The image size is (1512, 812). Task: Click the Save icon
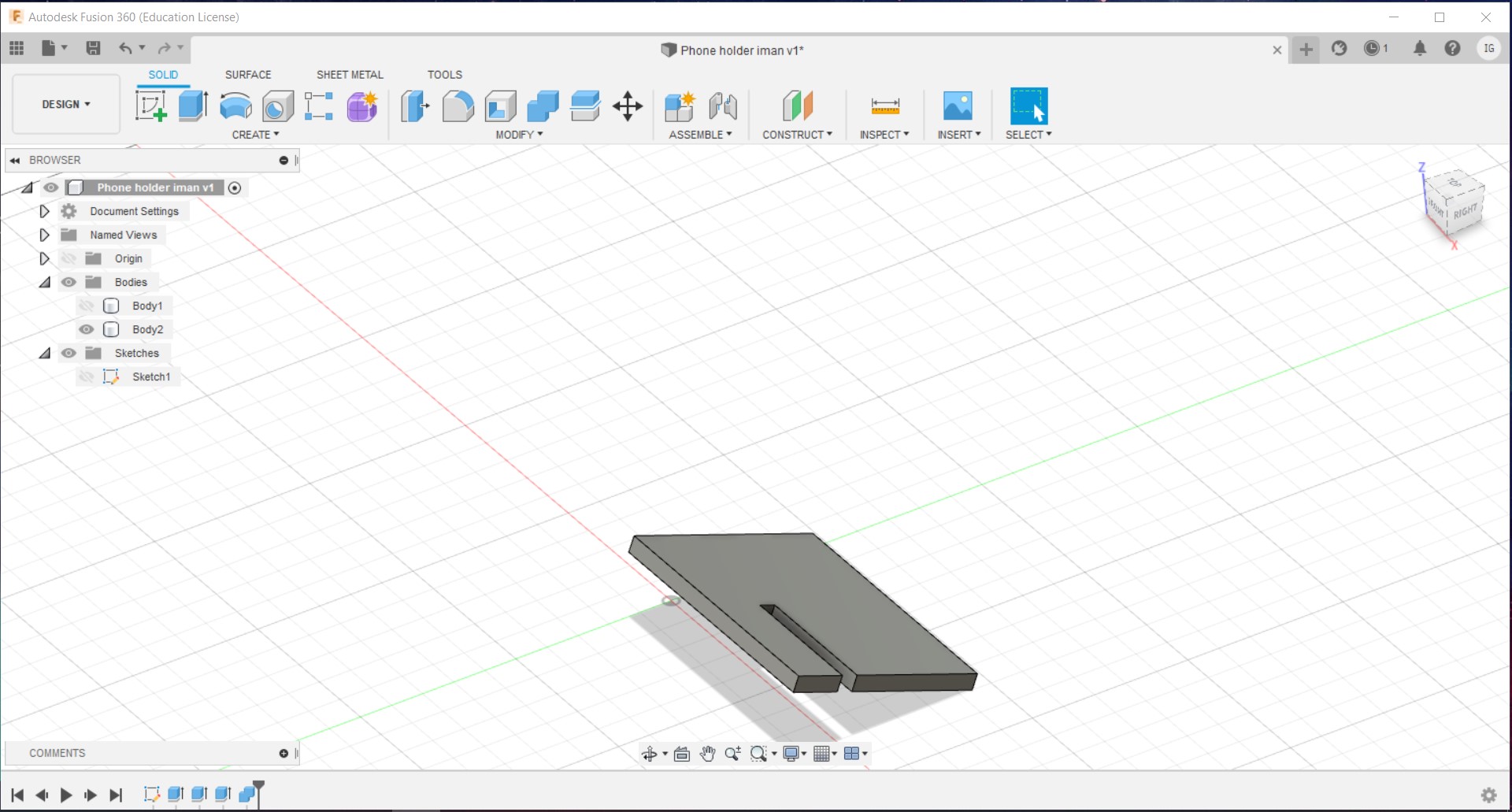(x=93, y=48)
